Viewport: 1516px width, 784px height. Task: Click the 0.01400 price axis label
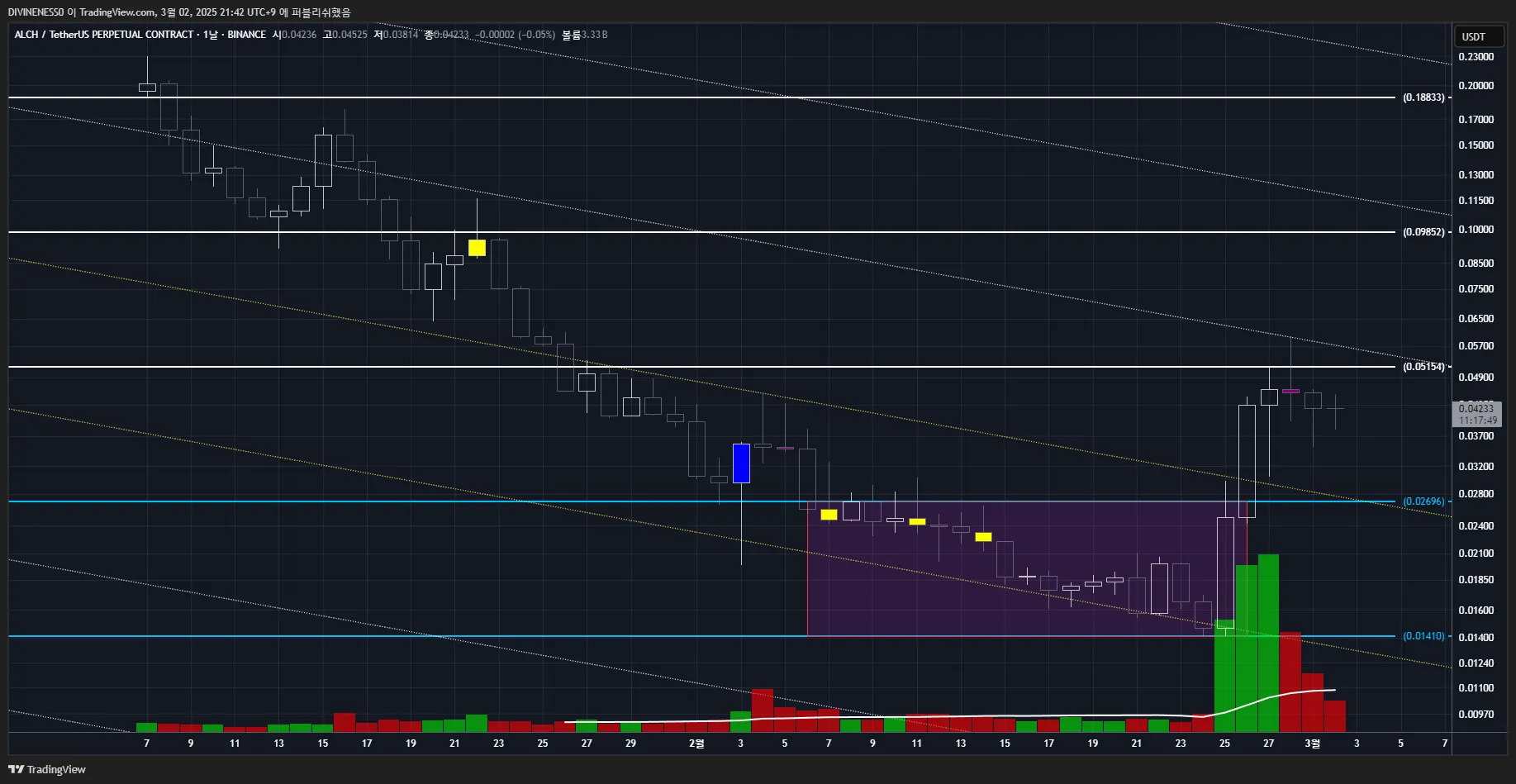(x=1476, y=638)
